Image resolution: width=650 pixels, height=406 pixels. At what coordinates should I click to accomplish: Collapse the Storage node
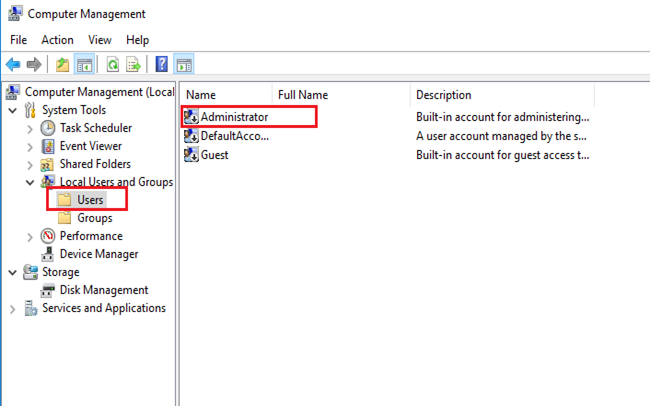13,272
